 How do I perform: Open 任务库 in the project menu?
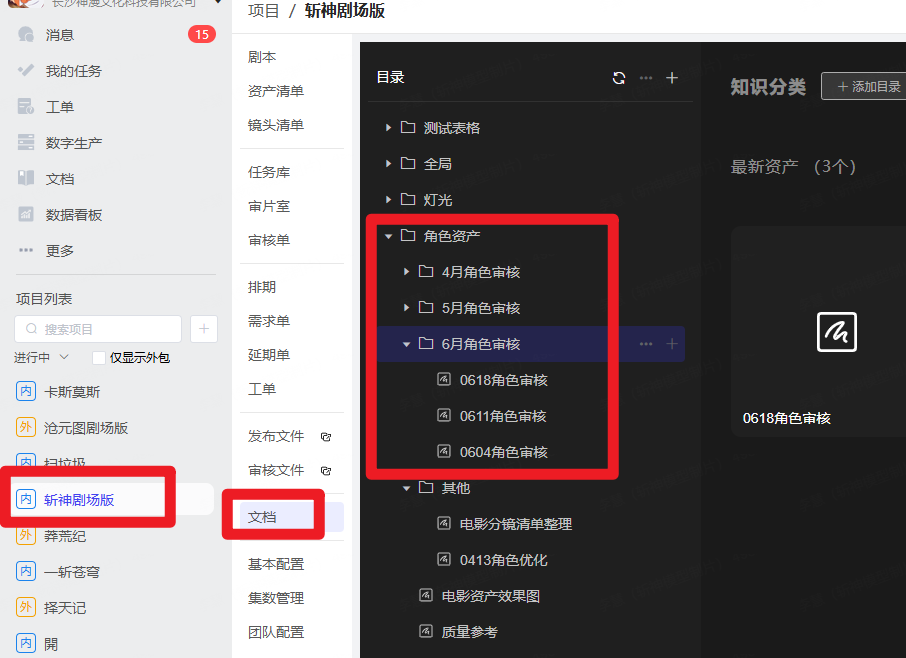[x=269, y=172]
